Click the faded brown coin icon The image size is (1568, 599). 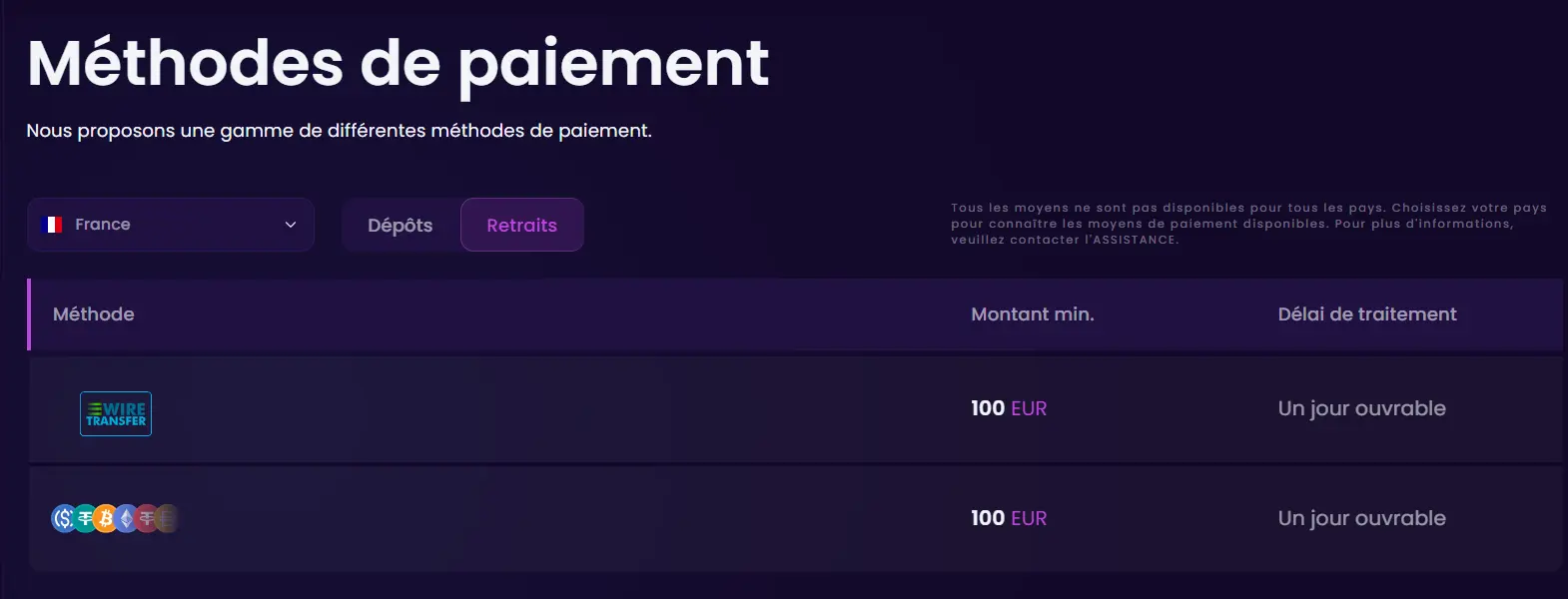tap(167, 518)
